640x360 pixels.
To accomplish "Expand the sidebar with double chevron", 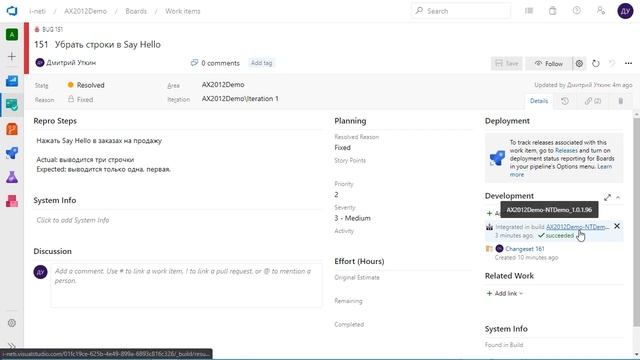I will pos(12,346).
